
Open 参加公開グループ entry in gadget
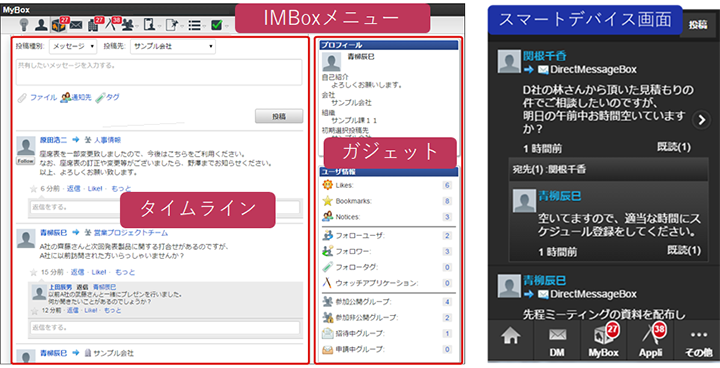[x=363, y=302]
